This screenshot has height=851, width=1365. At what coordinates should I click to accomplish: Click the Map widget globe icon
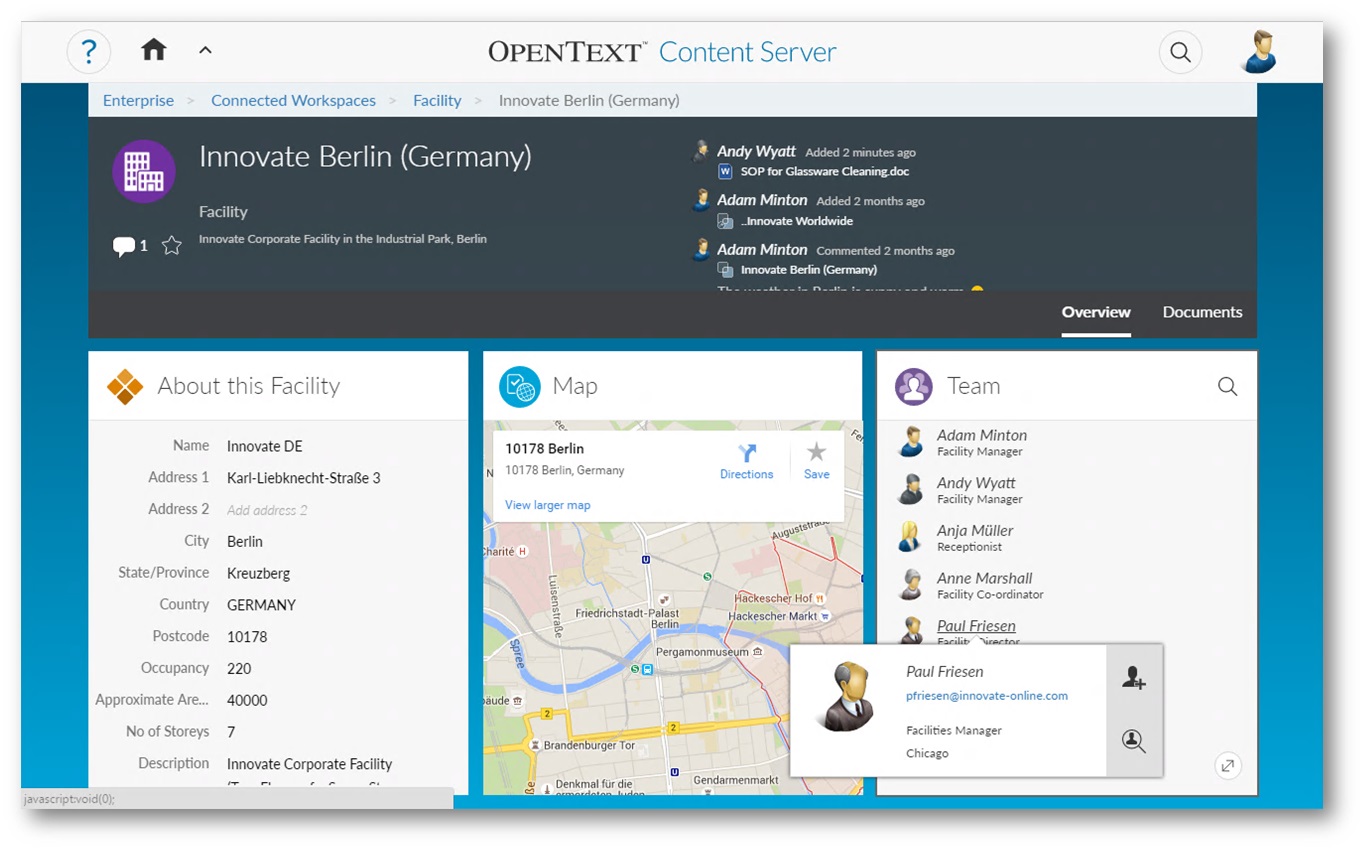[520, 386]
